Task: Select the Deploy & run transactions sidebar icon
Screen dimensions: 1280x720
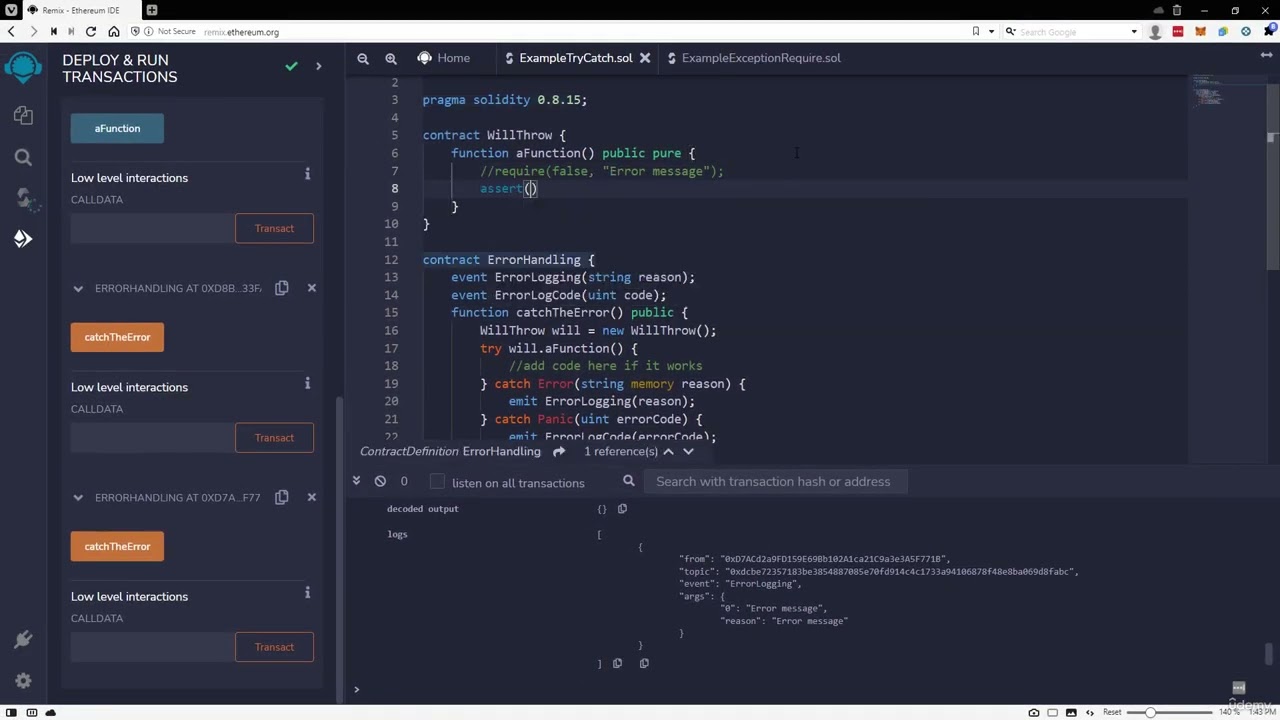Action: tap(23, 239)
